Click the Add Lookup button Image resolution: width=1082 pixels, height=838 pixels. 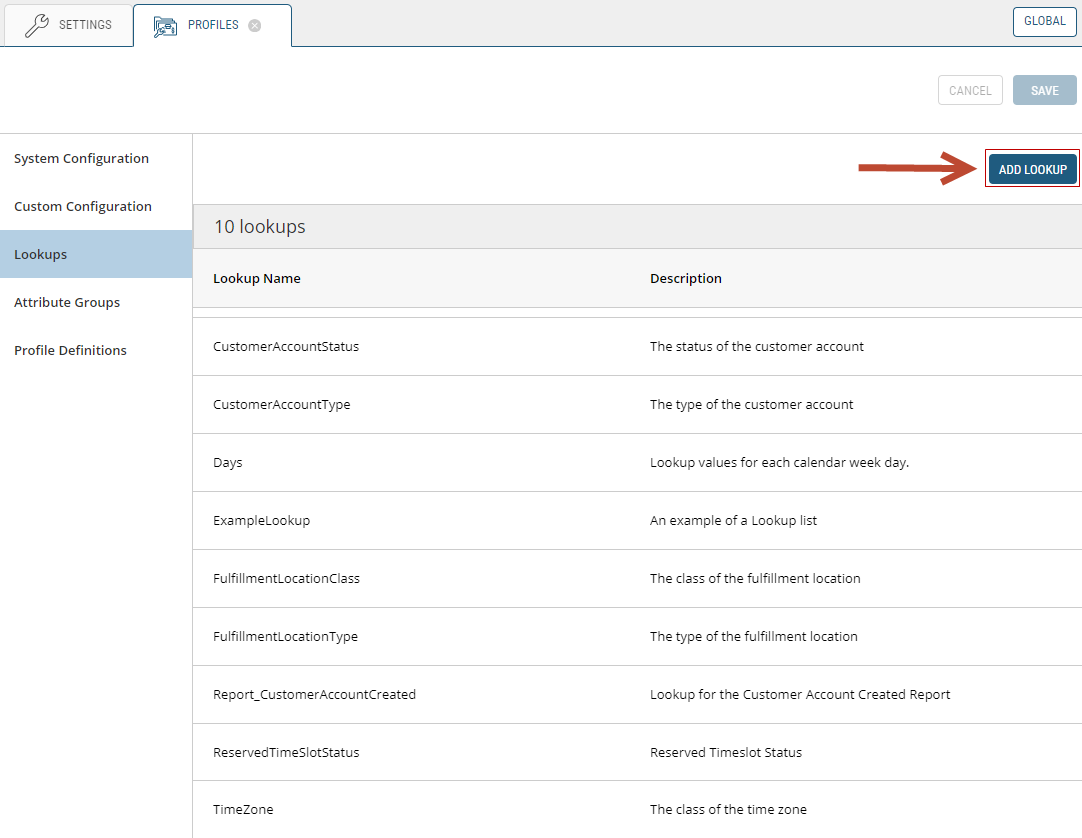pyautogui.click(x=1032, y=169)
